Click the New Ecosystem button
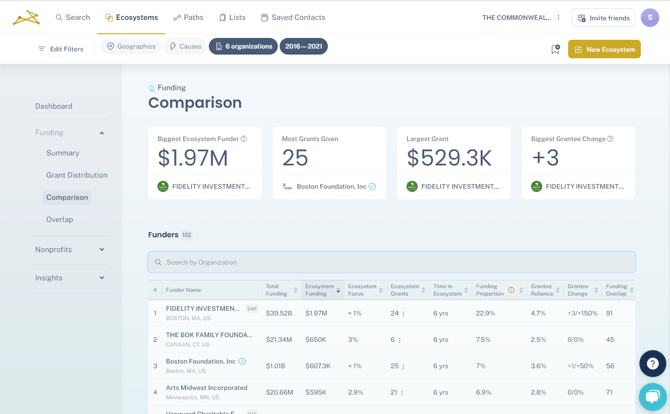Viewport: 670px width, 414px height. pos(604,49)
